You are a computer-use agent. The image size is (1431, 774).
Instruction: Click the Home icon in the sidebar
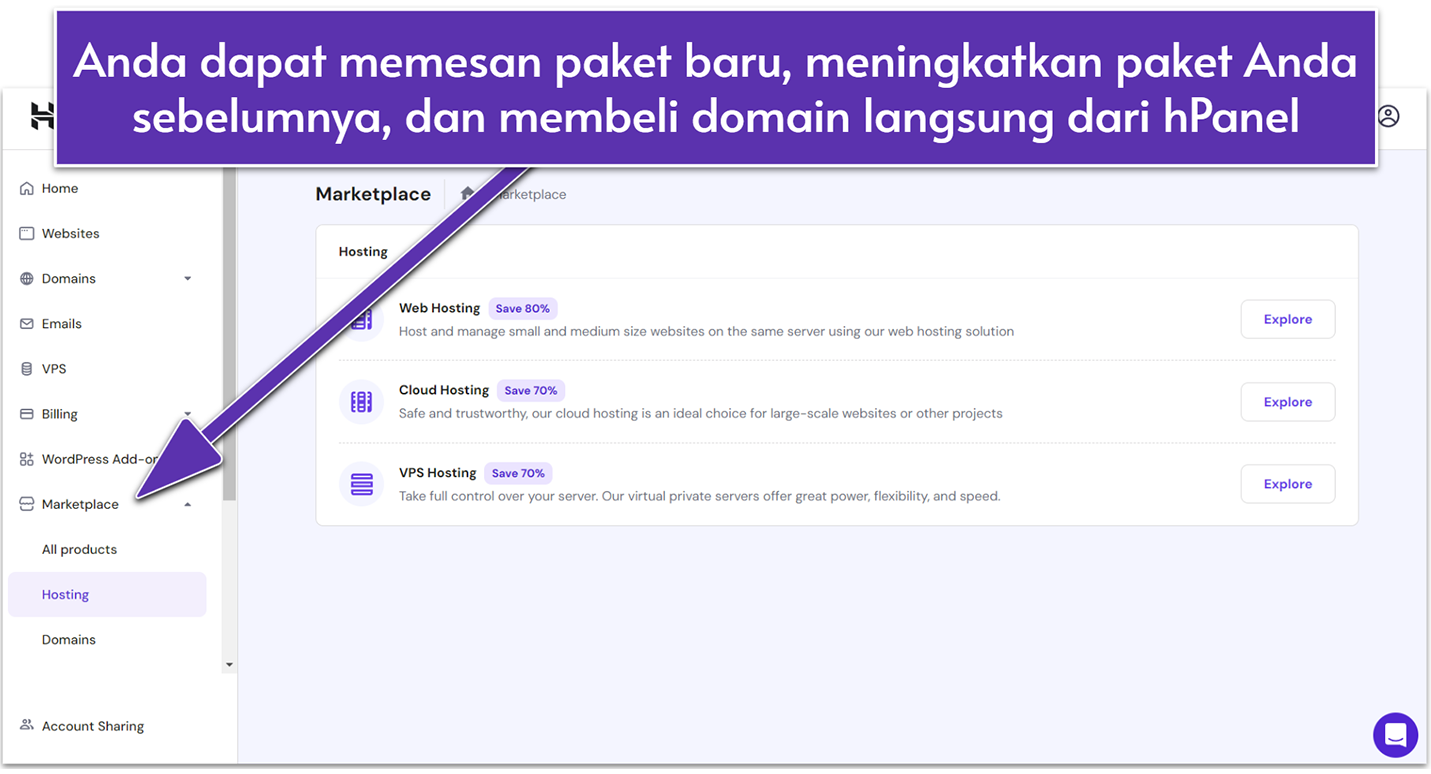coord(25,188)
